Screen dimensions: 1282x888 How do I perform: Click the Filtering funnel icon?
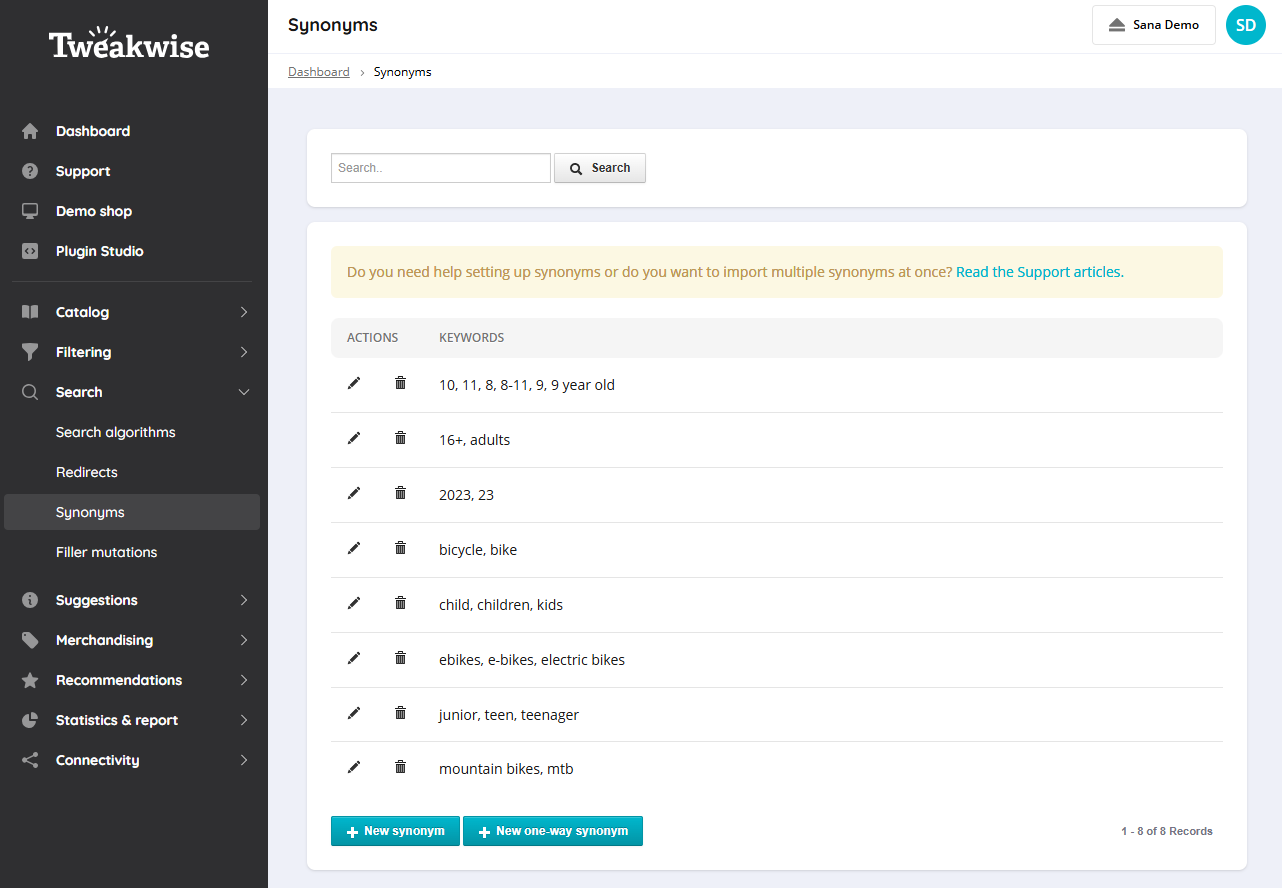click(30, 352)
